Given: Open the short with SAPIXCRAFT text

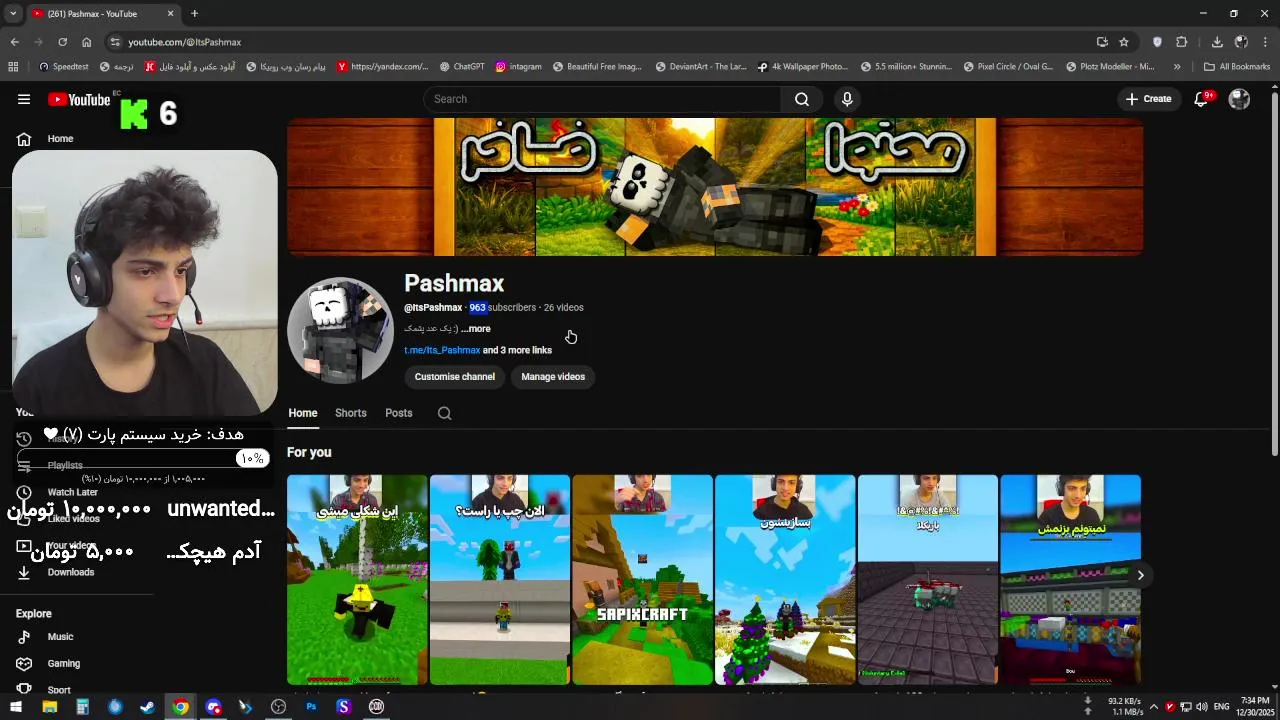Looking at the screenshot, I should coord(642,580).
